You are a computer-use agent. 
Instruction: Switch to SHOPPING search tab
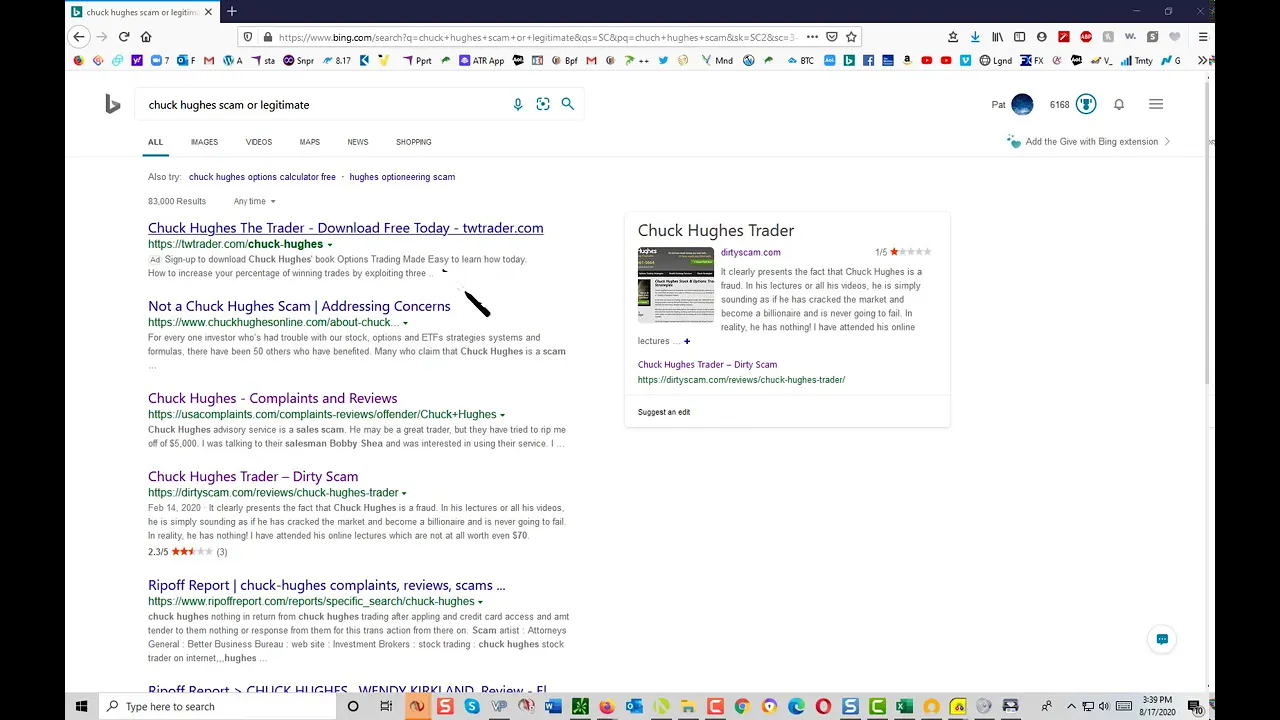414,142
